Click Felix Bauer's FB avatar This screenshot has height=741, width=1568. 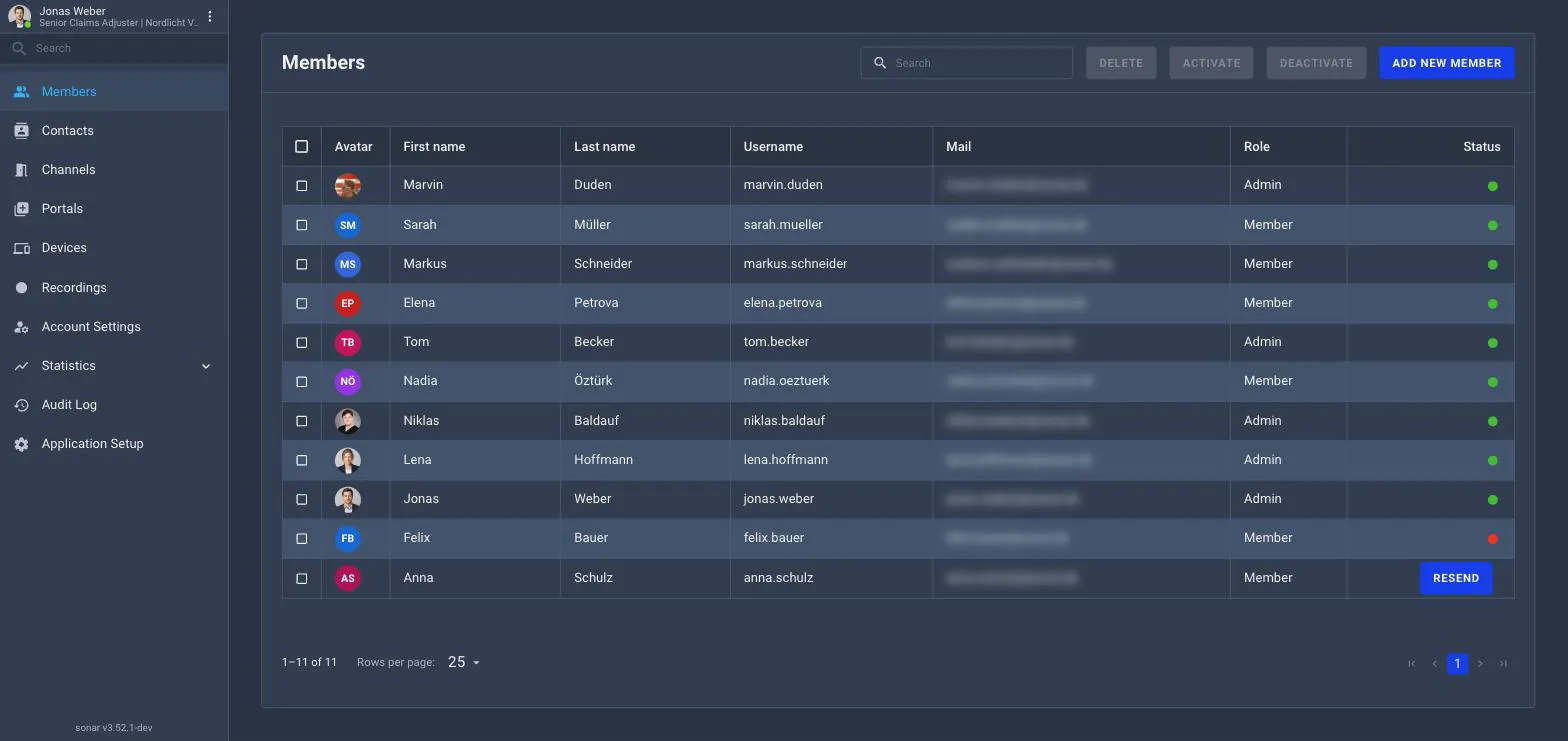click(x=347, y=538)
